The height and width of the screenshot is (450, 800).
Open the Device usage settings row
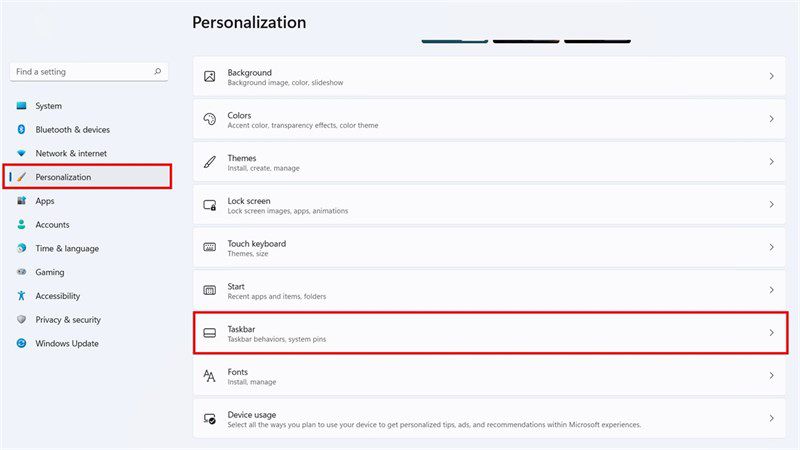click(489, 418)
